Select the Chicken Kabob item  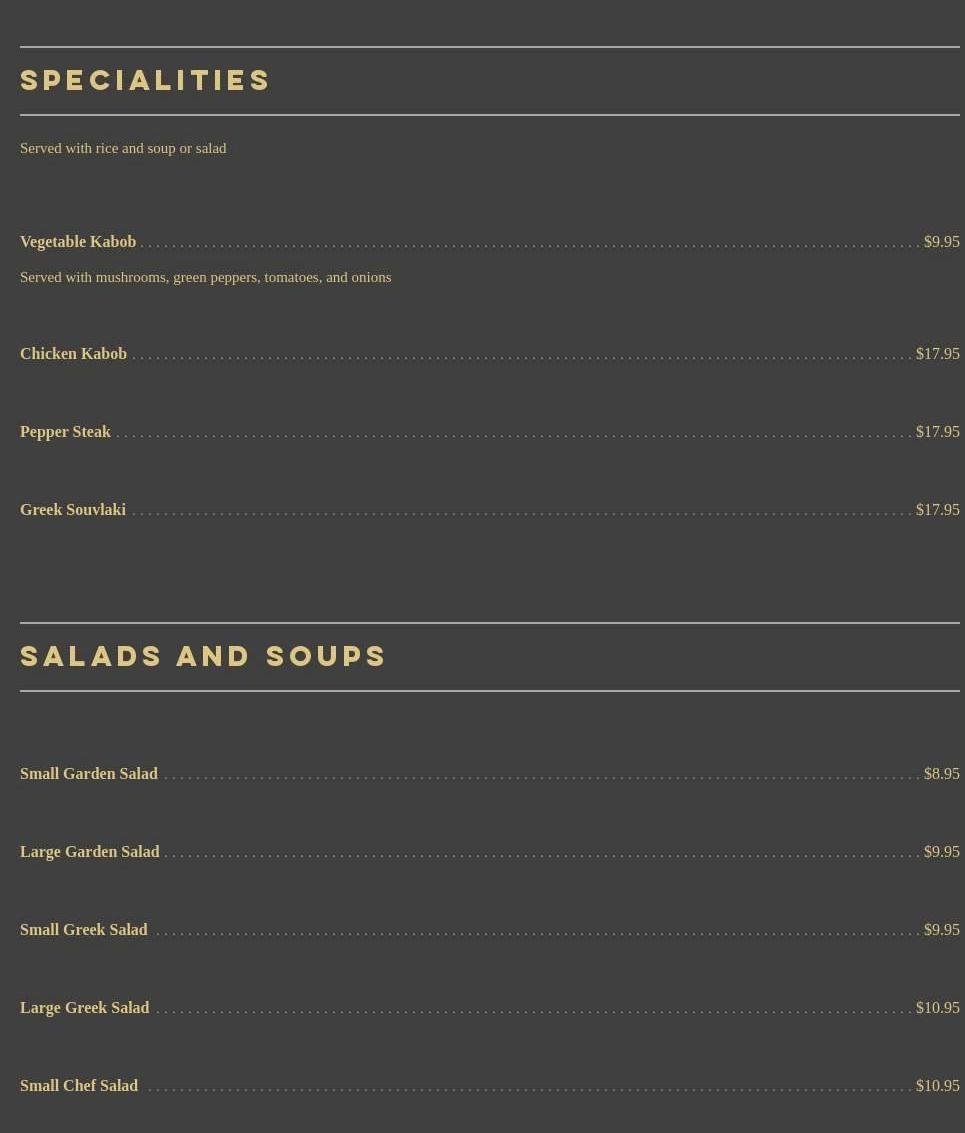(73, 353)
